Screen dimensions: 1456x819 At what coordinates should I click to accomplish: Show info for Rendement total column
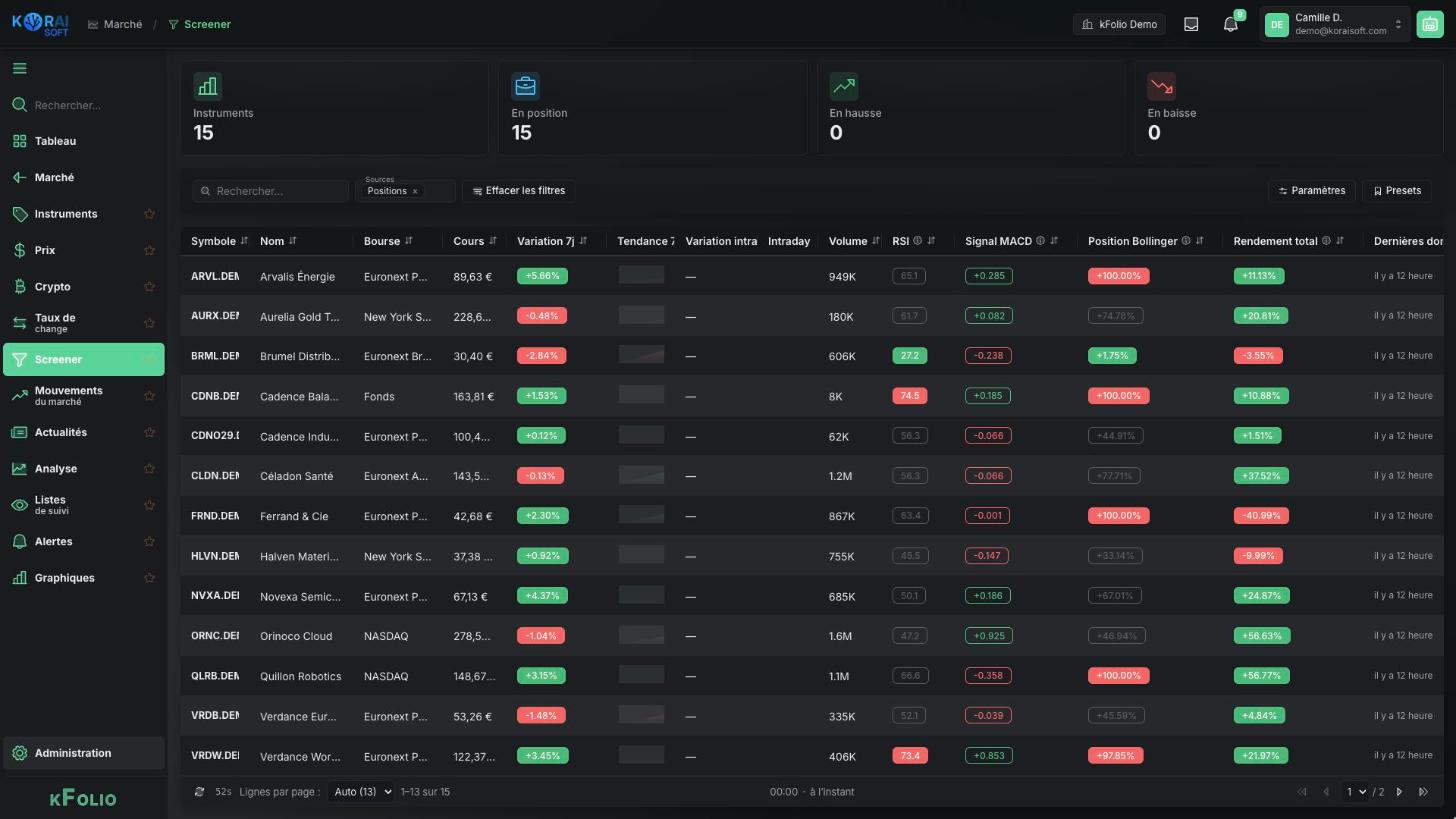(1326, 241)
